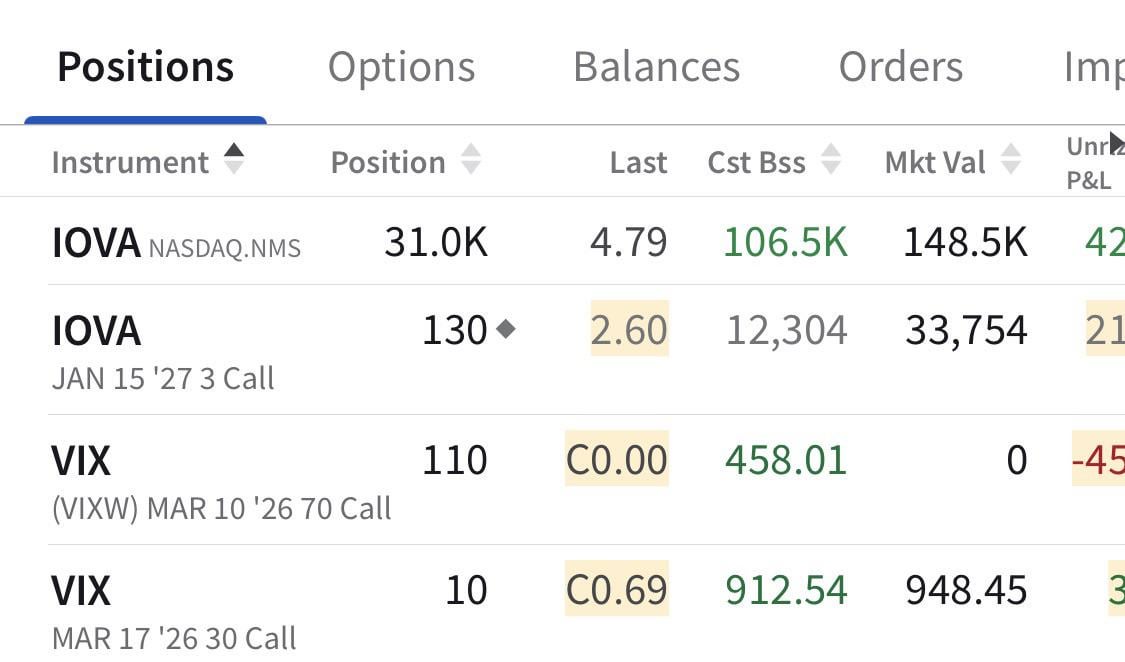Click the Last column header

pos(638,162)
